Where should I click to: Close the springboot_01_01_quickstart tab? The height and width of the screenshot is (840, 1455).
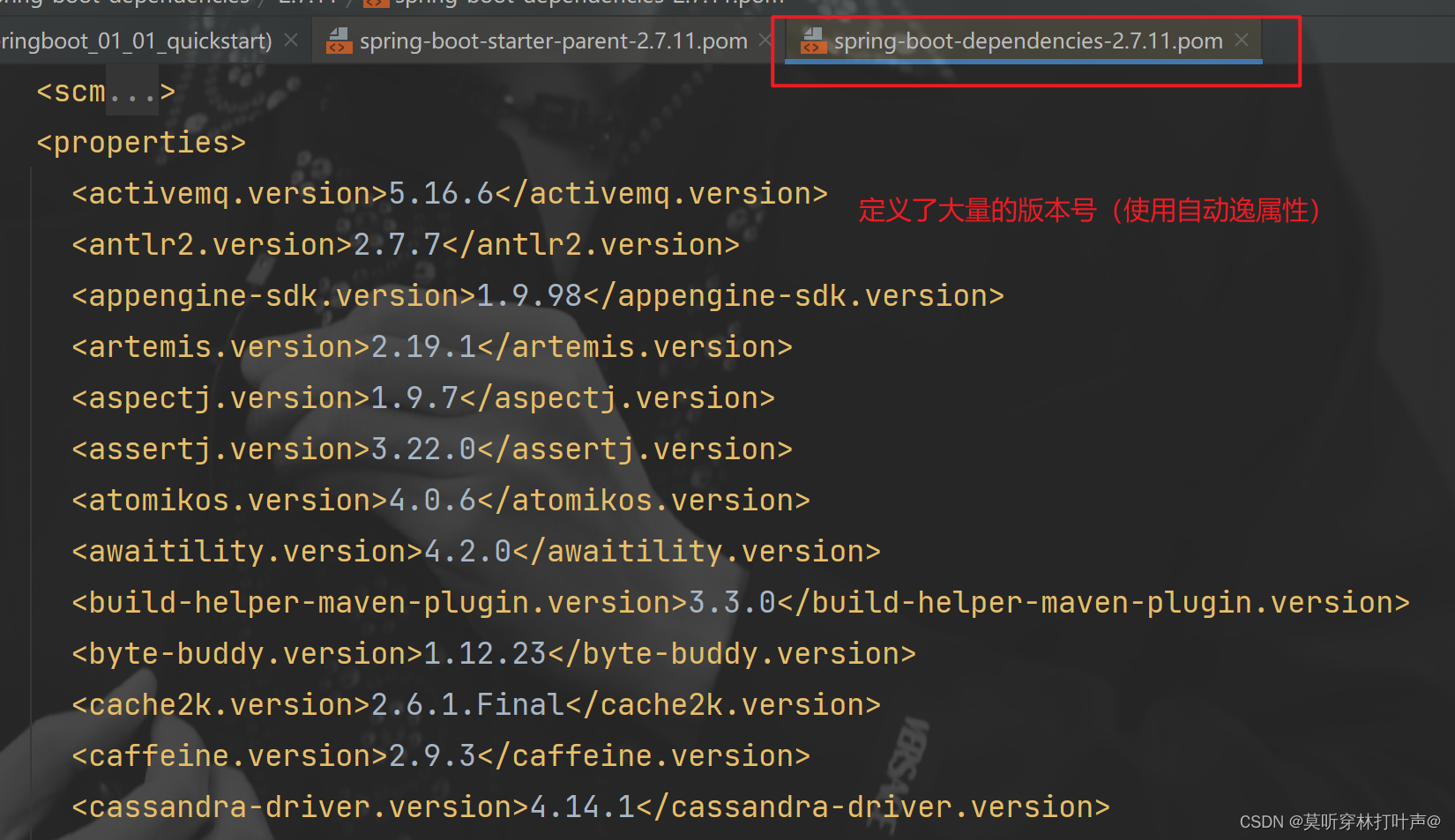click(x=291, y=40)
